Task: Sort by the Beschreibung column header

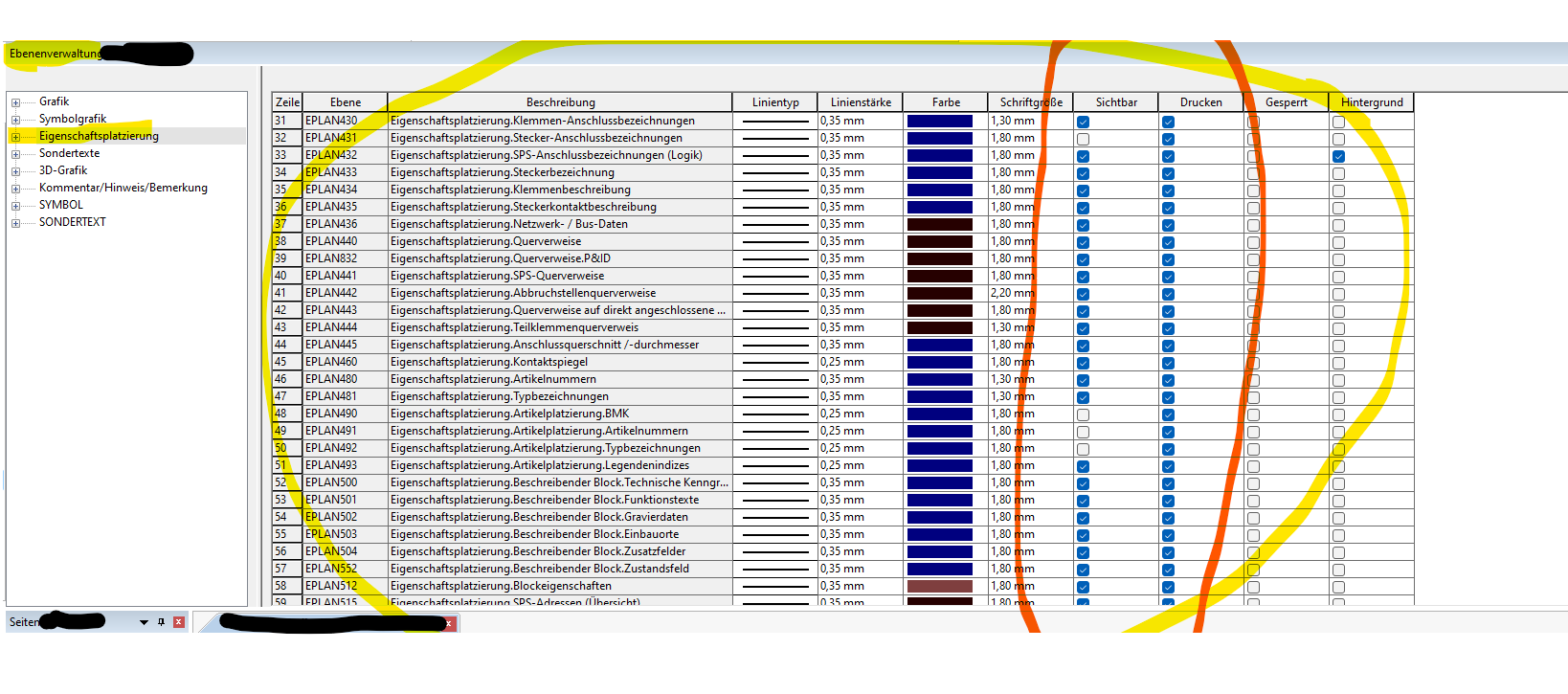Action: (x=560, y=102)
